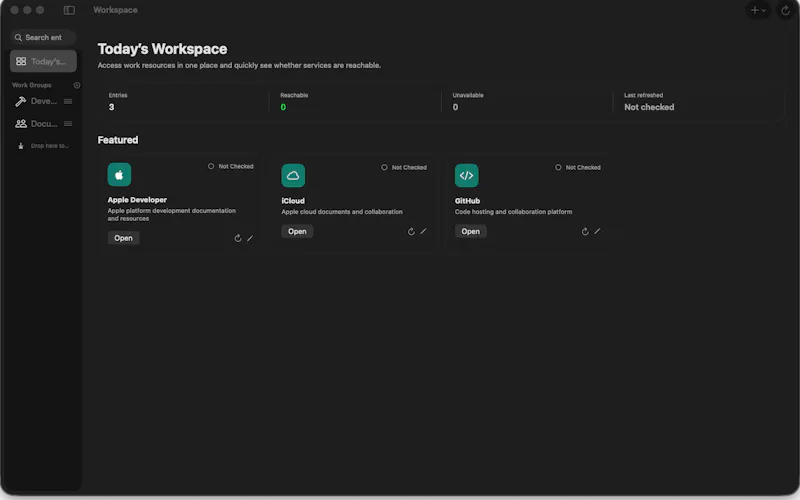Edit the GitHub entry with the pencil icon

pos(597,231)
